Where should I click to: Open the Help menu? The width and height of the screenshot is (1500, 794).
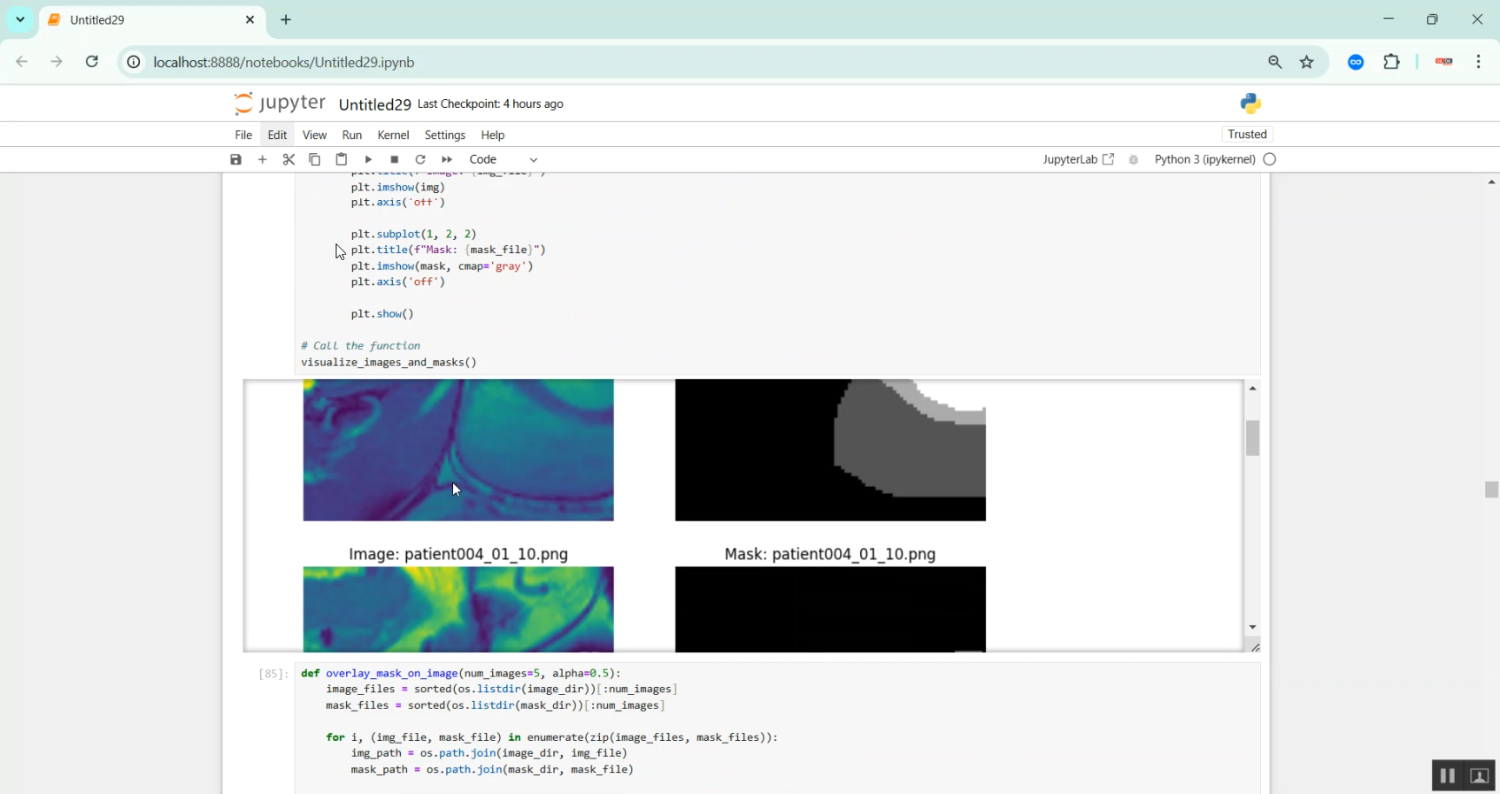[x=493, y=135]
